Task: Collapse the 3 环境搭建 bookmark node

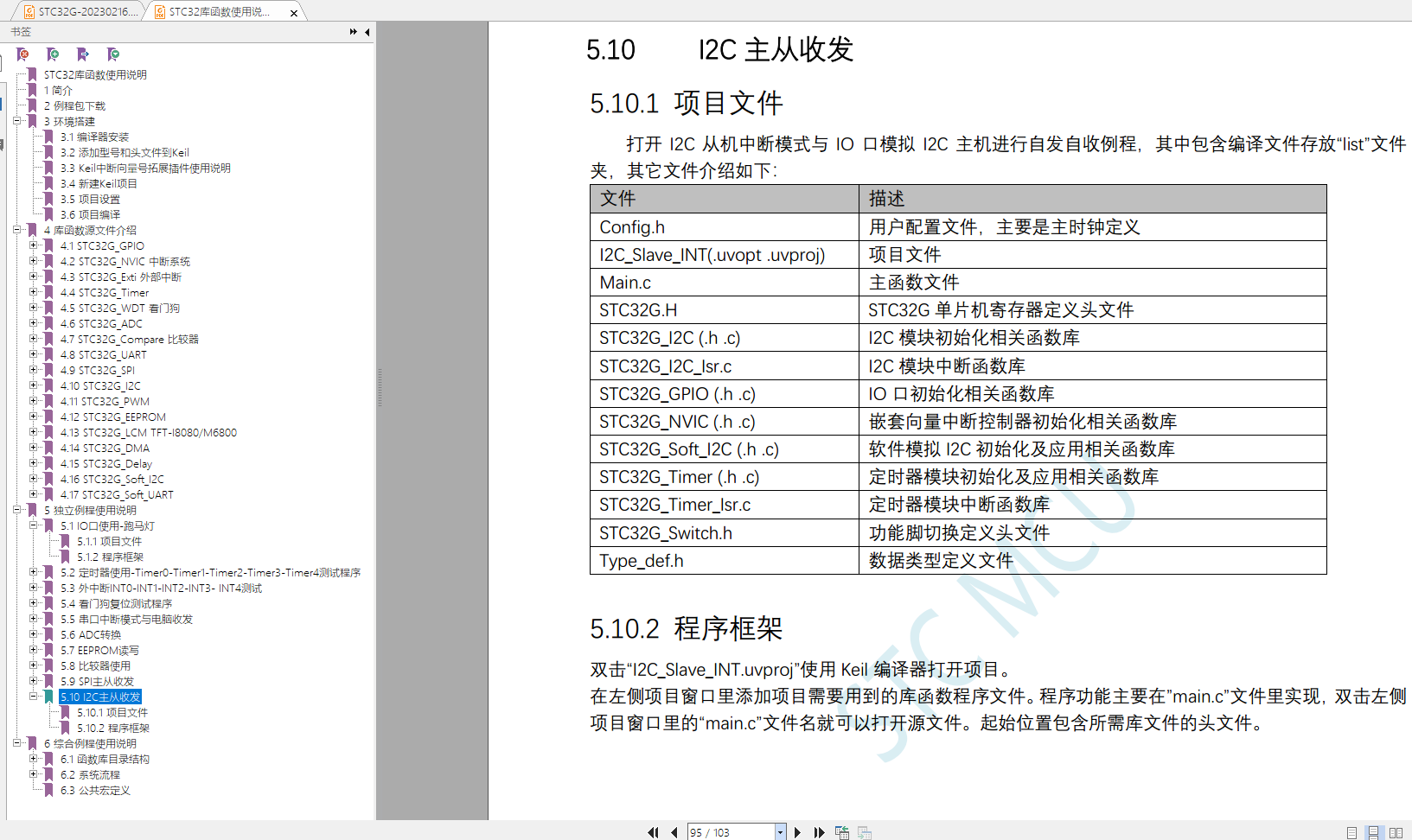Action: (x=16, y=121)
